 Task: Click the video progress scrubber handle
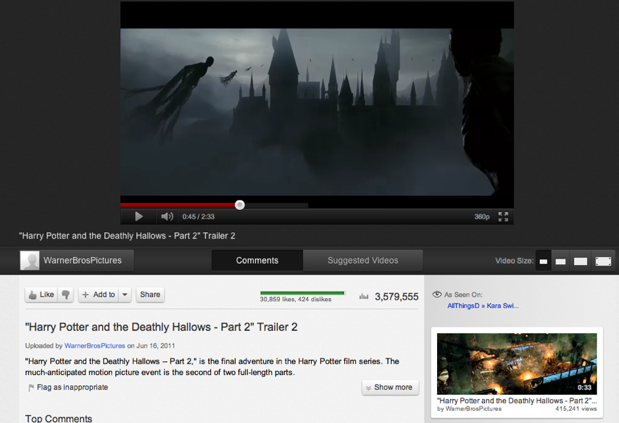[x=240, y=205]
